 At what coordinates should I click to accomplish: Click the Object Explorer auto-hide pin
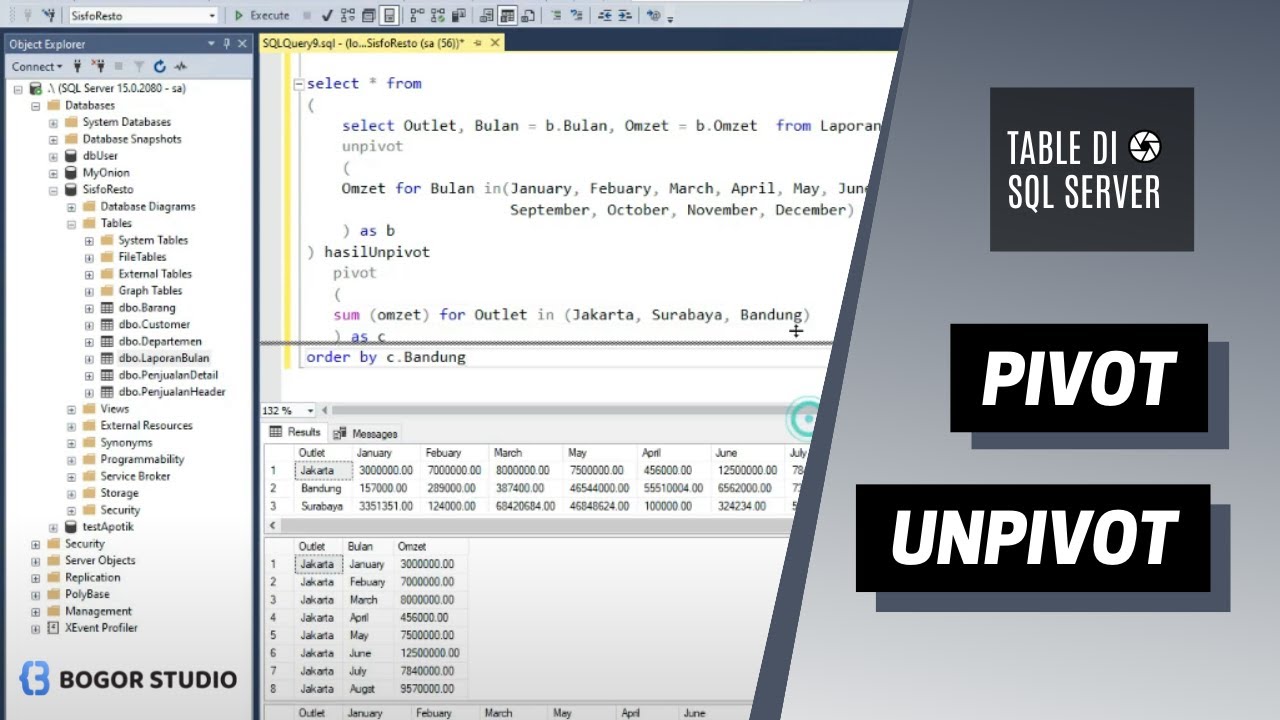[x=227, y=44]
